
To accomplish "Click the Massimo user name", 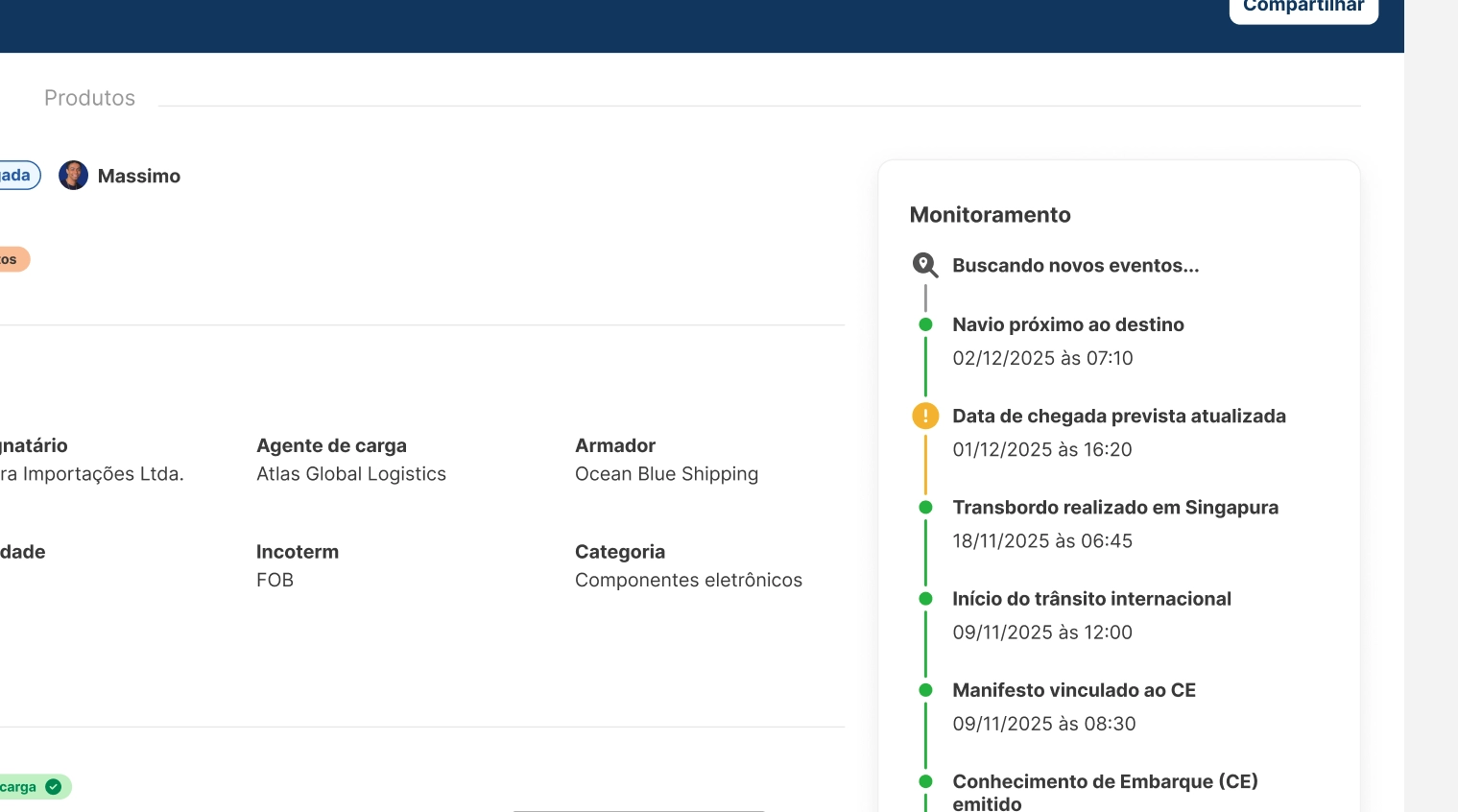I will pyautogui.click(x=139, y=177).
